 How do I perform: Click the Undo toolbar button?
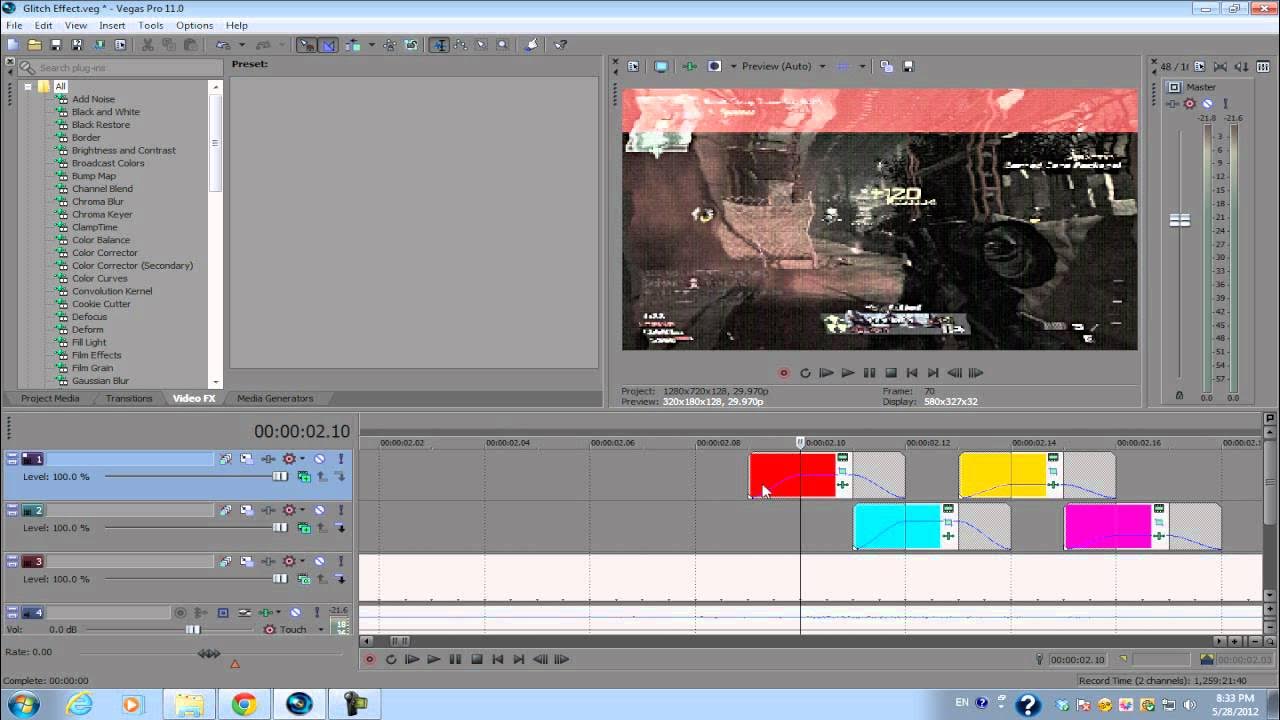[x=223, y=45]
